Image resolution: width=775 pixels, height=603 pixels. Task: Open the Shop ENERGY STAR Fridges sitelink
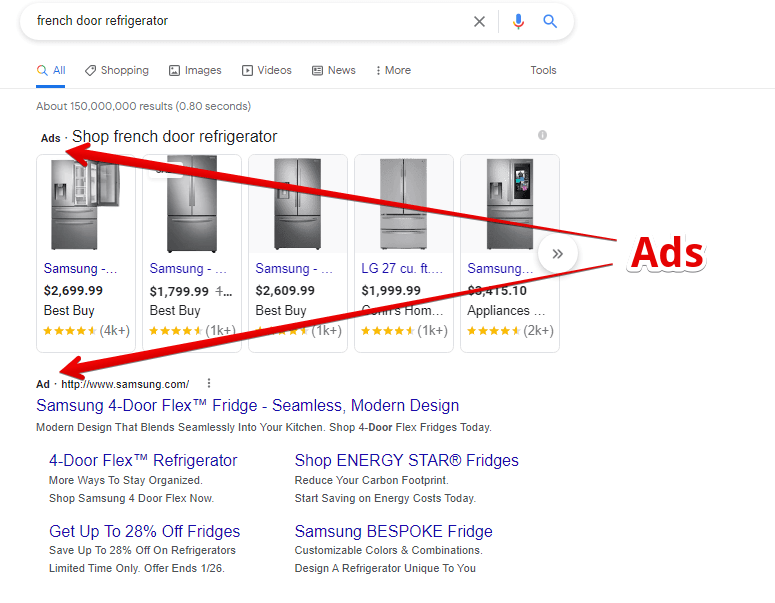pyautogui.click(x=407, y=460)
